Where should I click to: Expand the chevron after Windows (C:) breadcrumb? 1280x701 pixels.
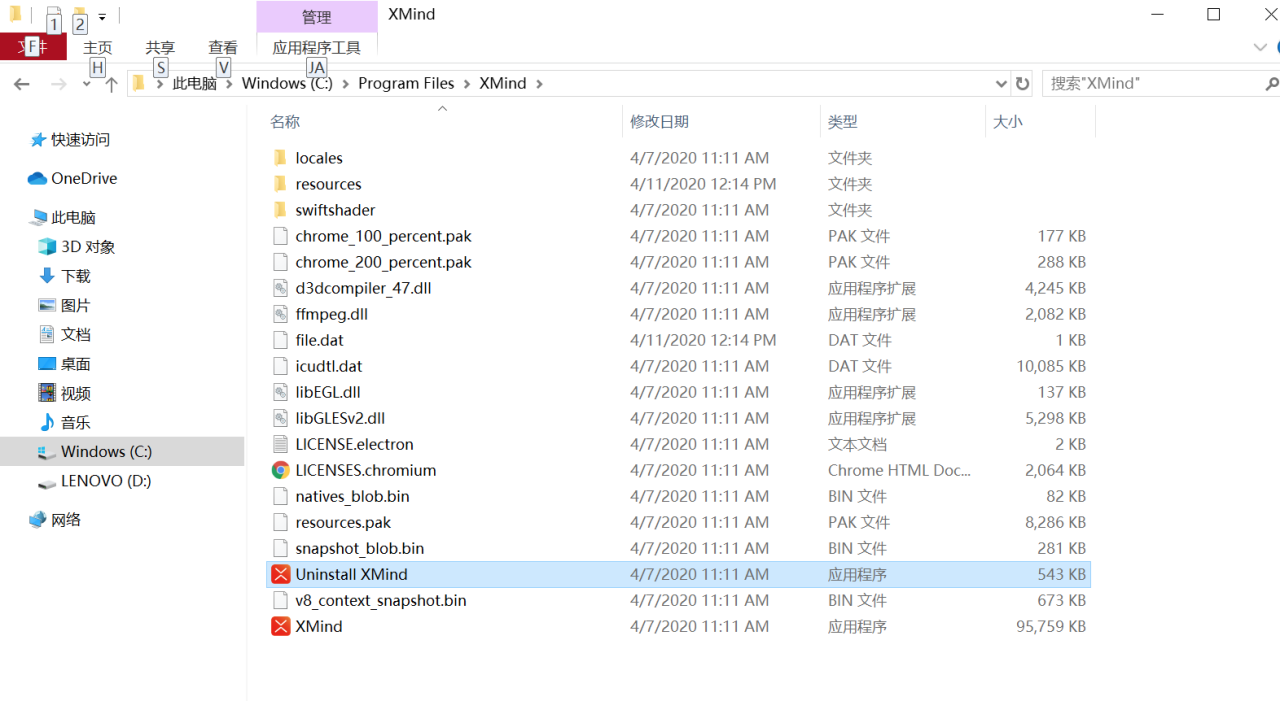pyautogui.click(x=345, y=84)
